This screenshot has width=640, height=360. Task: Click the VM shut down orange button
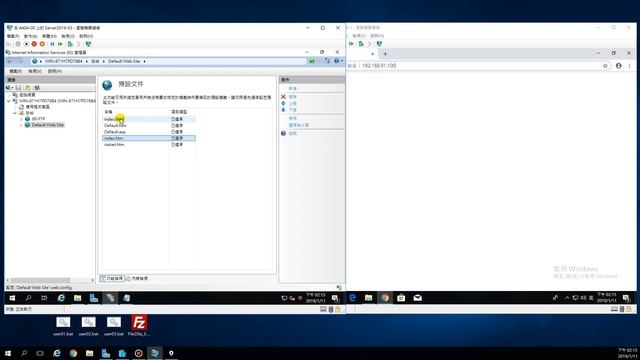[42, 44]
